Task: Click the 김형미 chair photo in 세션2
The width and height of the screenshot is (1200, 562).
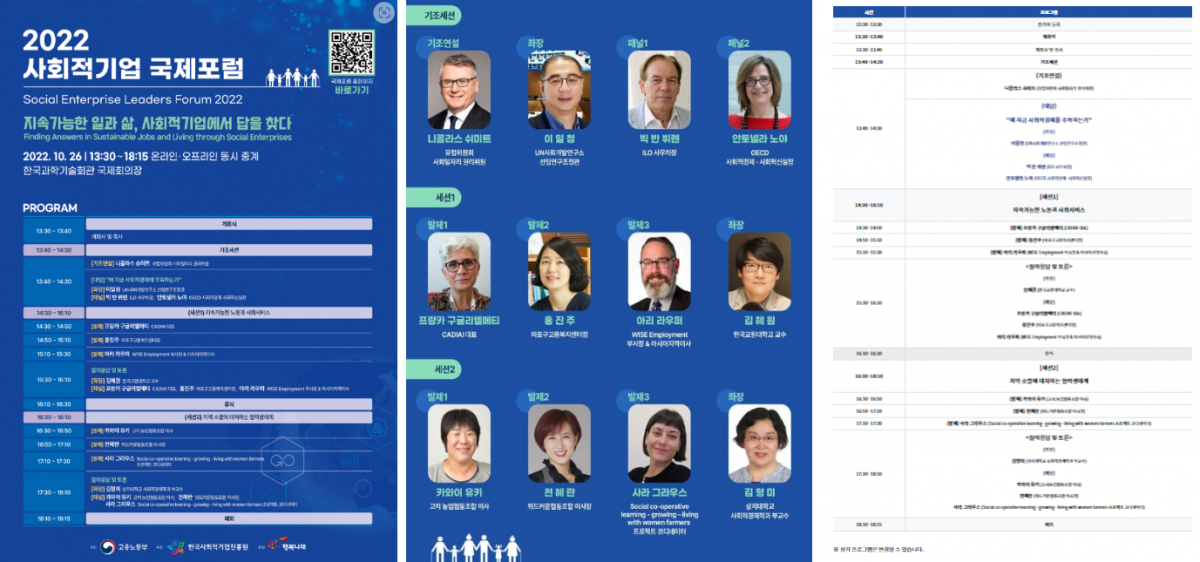Action: 760,445
